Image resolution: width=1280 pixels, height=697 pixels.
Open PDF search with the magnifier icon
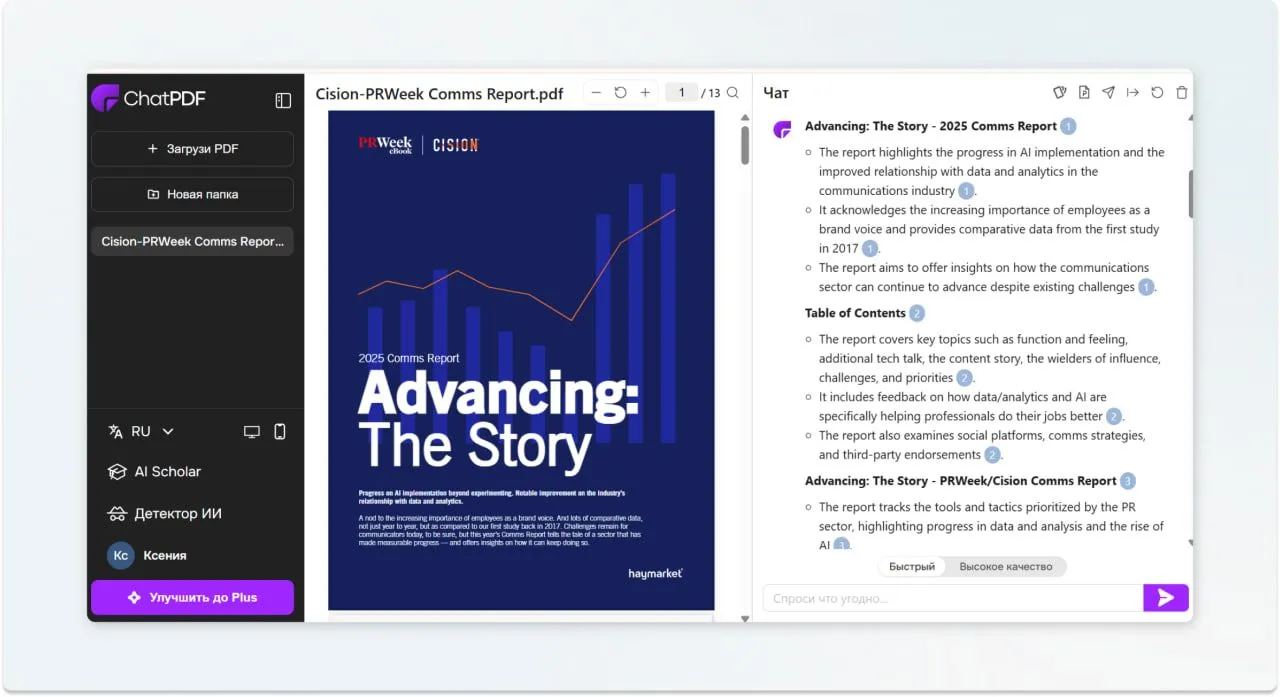pos(733,92)
